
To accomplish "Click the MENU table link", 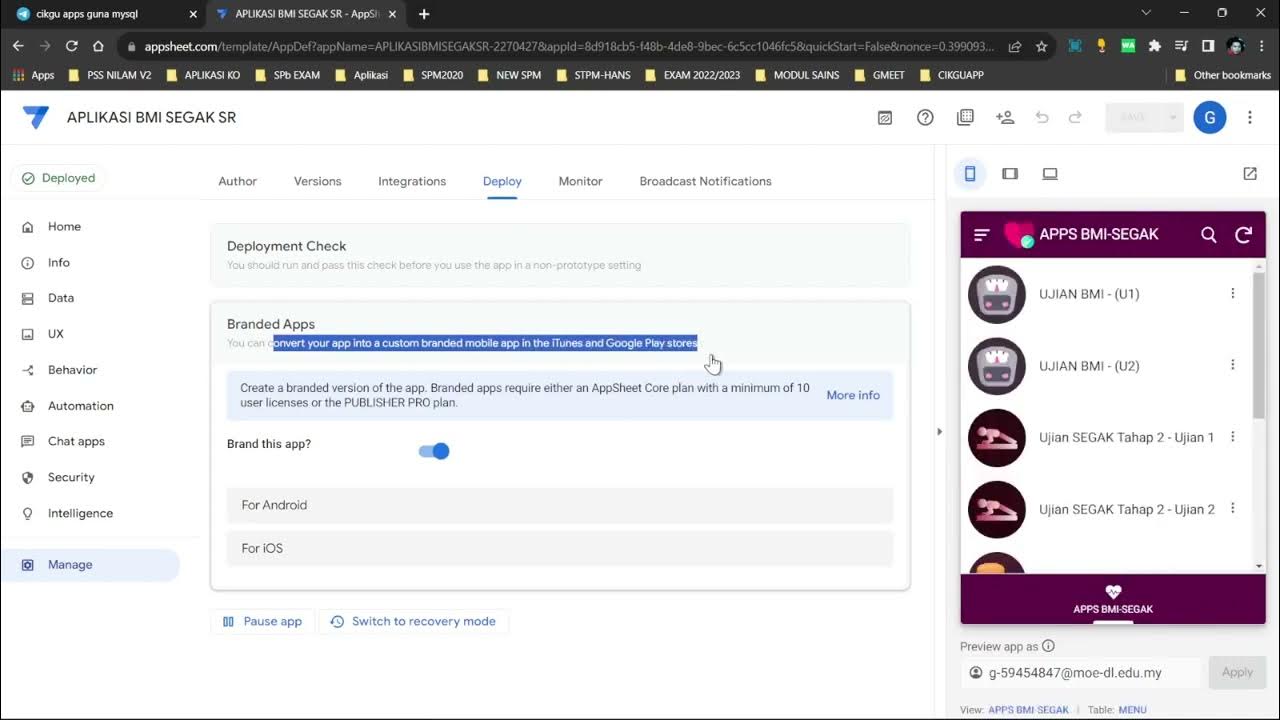I will click(x=1132, y=710).
